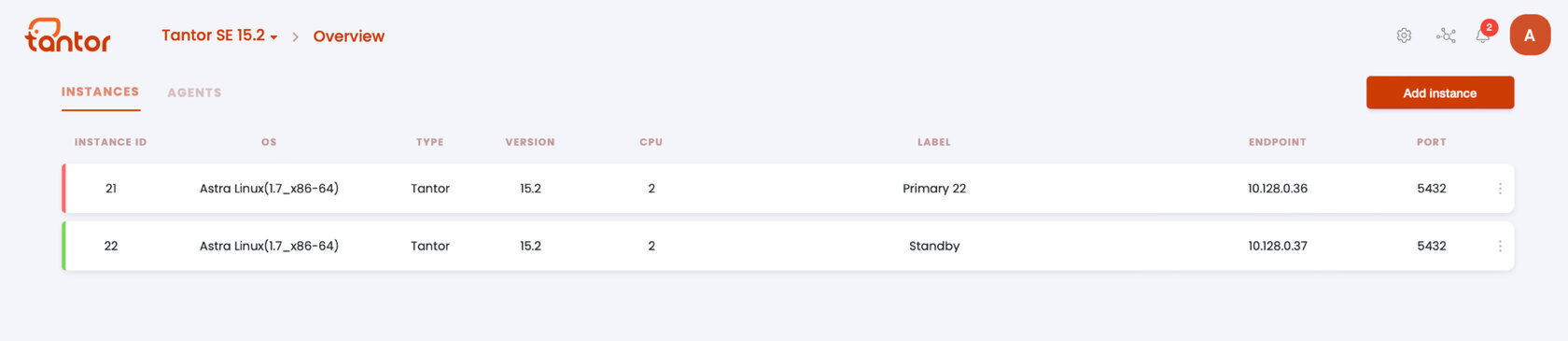
Task: Switch to the Agents tab
Action: click(x=194, y=92)
